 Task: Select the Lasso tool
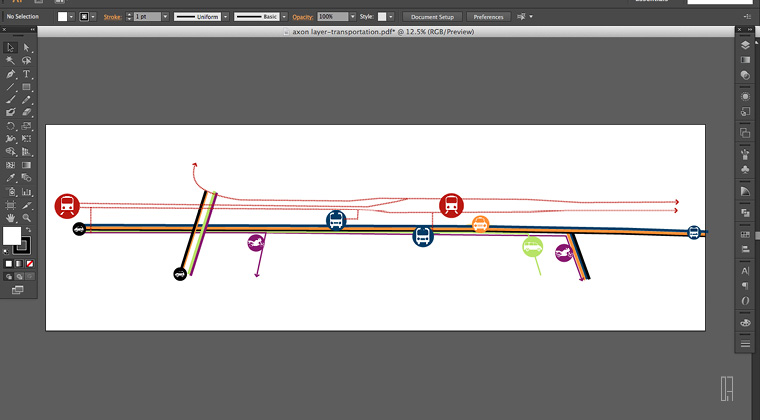(x=27, y=61)
